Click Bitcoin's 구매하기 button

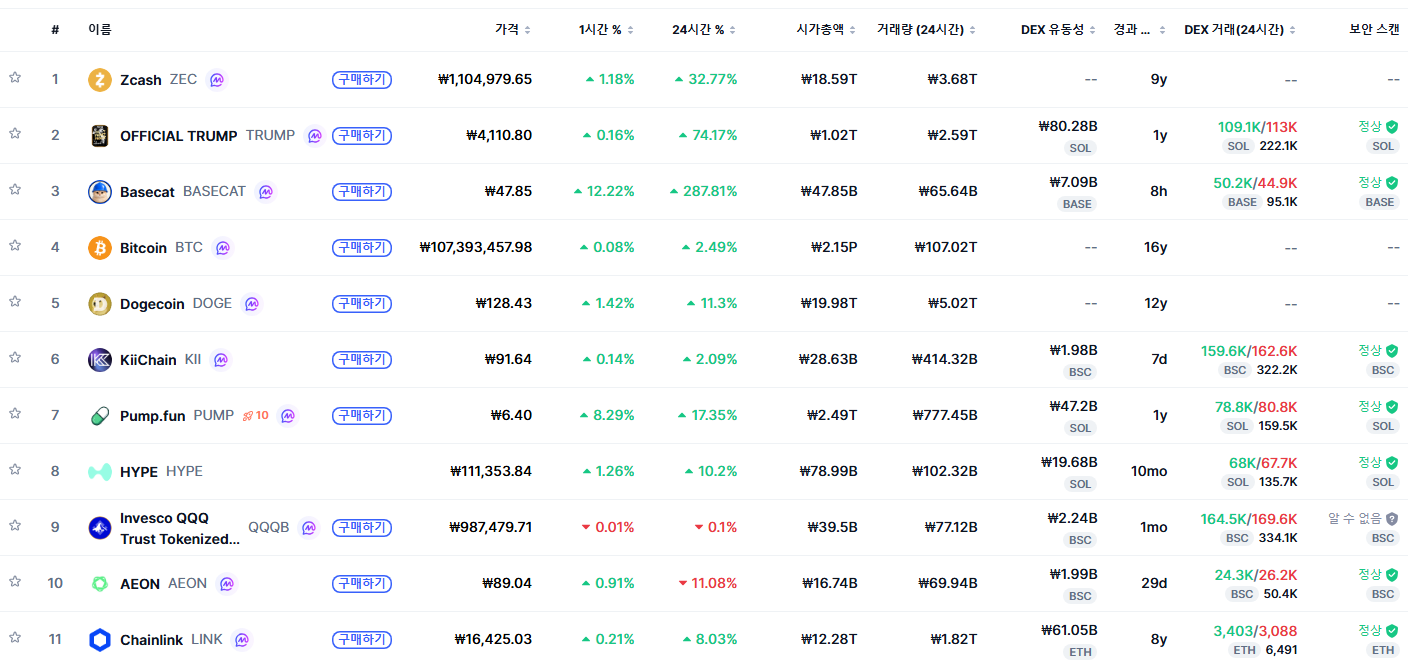coord(362,248)
